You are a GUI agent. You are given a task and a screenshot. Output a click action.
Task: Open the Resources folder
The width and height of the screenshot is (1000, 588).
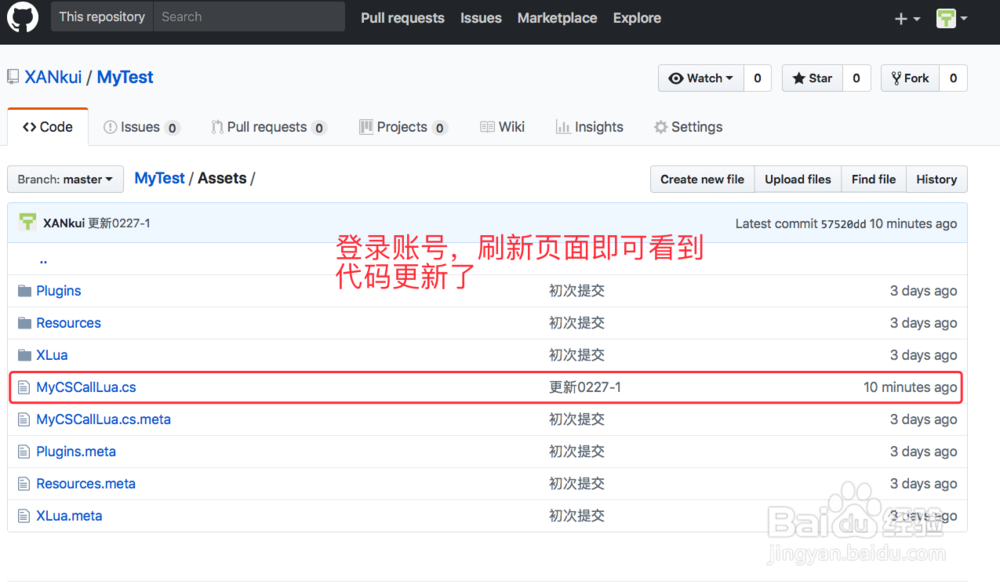point(68,323)
